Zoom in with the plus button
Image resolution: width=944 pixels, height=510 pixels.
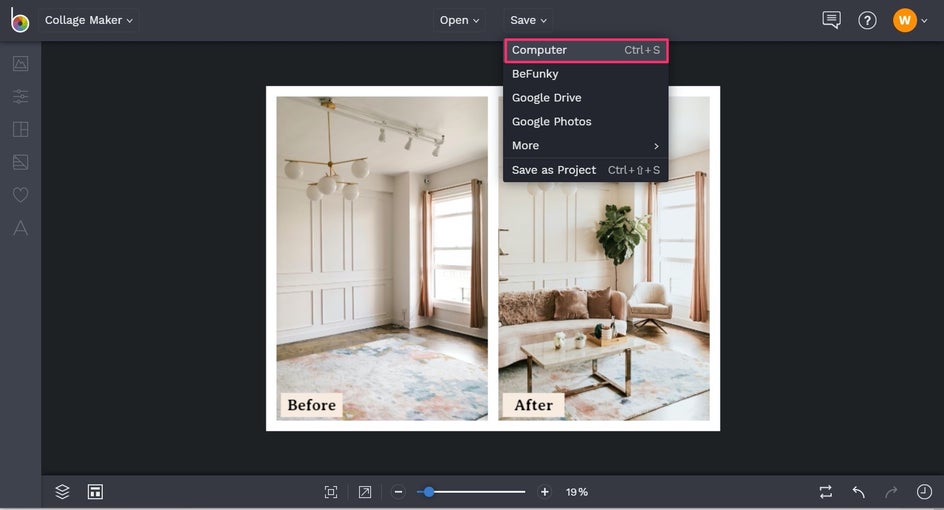544,492
